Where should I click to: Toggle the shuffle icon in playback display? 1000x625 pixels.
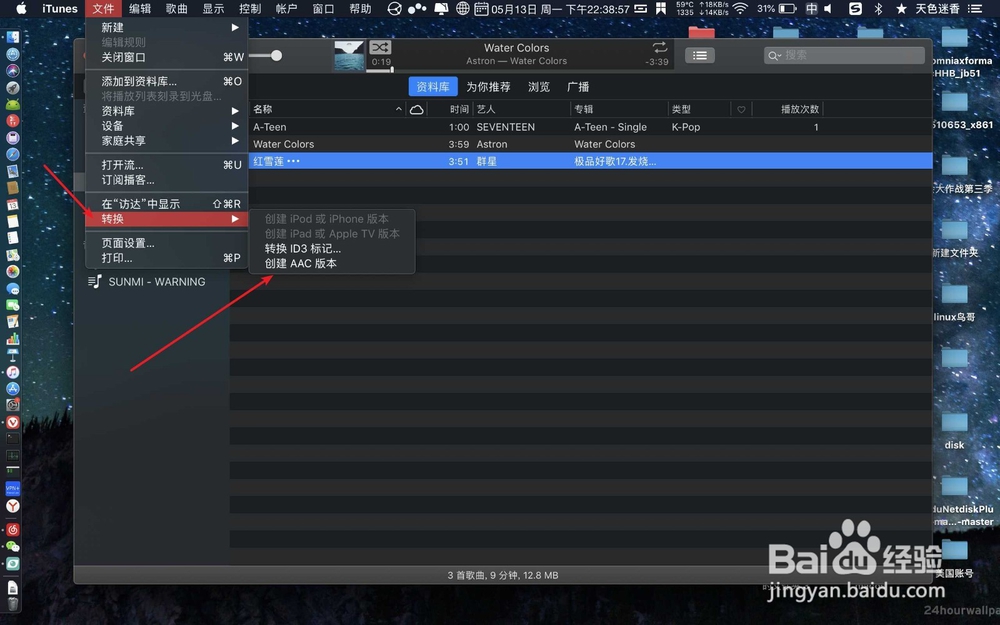pyautogui.click(x=380, y=48)
